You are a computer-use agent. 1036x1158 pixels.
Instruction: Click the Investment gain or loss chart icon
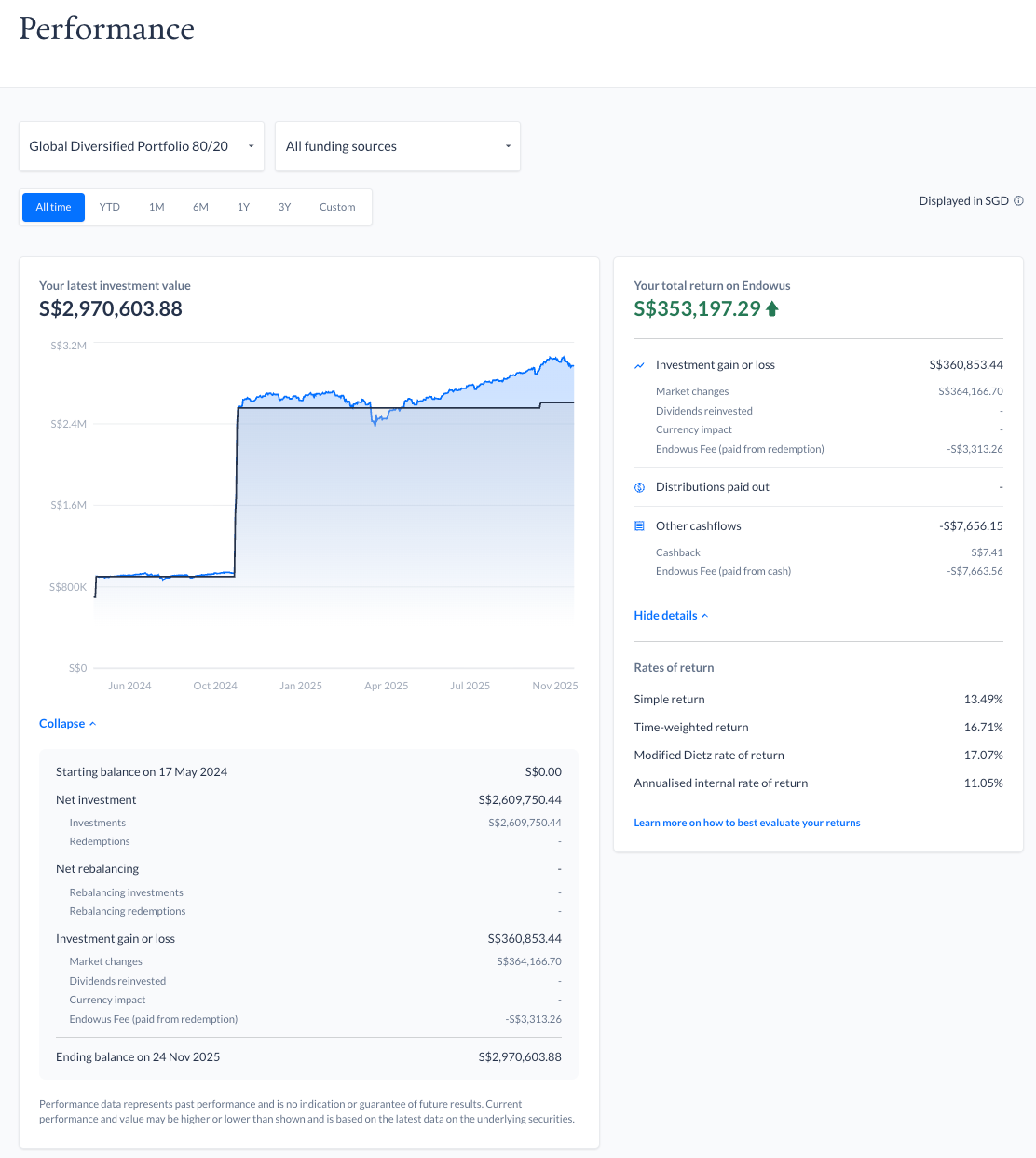639,365
